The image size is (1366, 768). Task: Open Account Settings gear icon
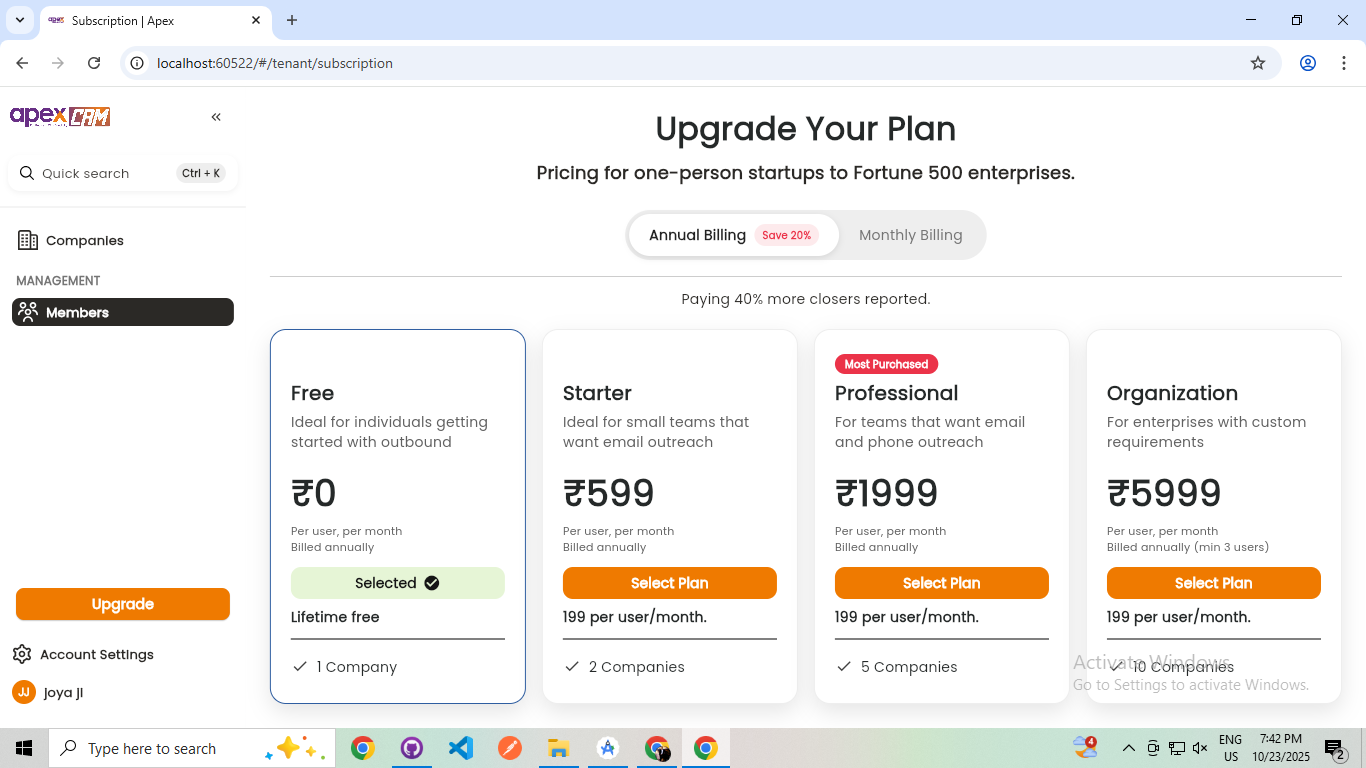[22, 654]
